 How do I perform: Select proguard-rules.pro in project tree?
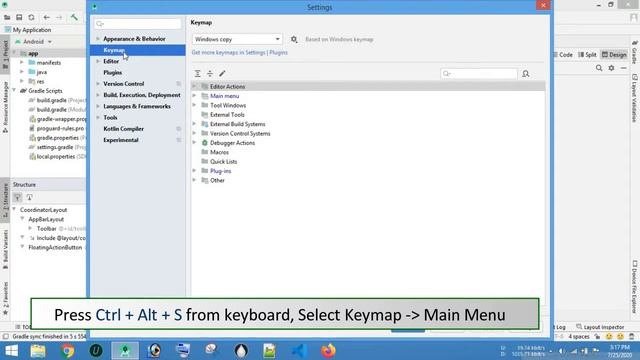coord(60,128)
